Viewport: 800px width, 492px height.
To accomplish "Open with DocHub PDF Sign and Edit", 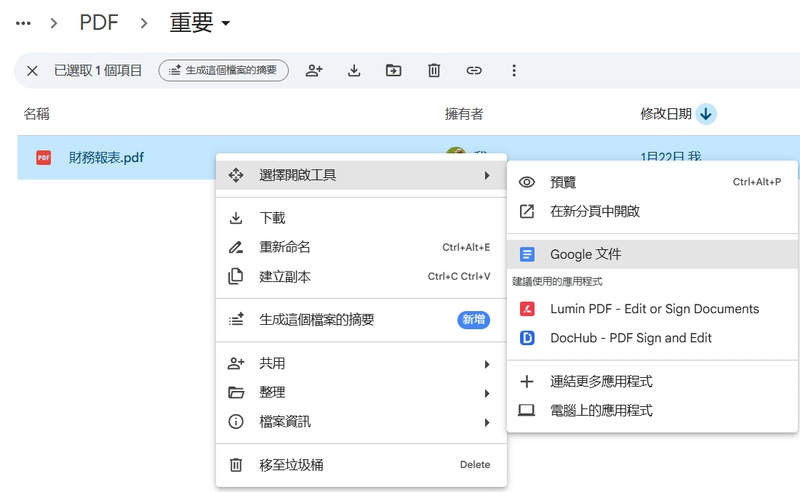I will coord(652,338).
